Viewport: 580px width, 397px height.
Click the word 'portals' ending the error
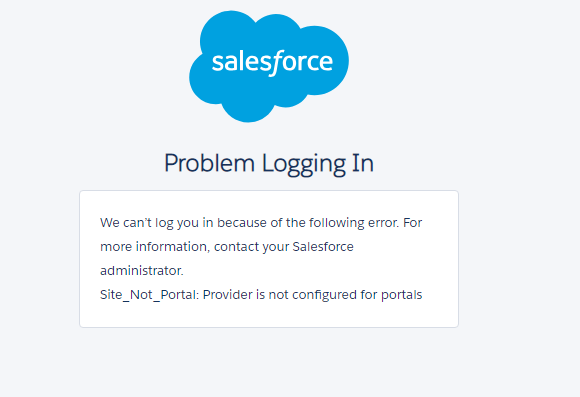[x=402, y=295]
